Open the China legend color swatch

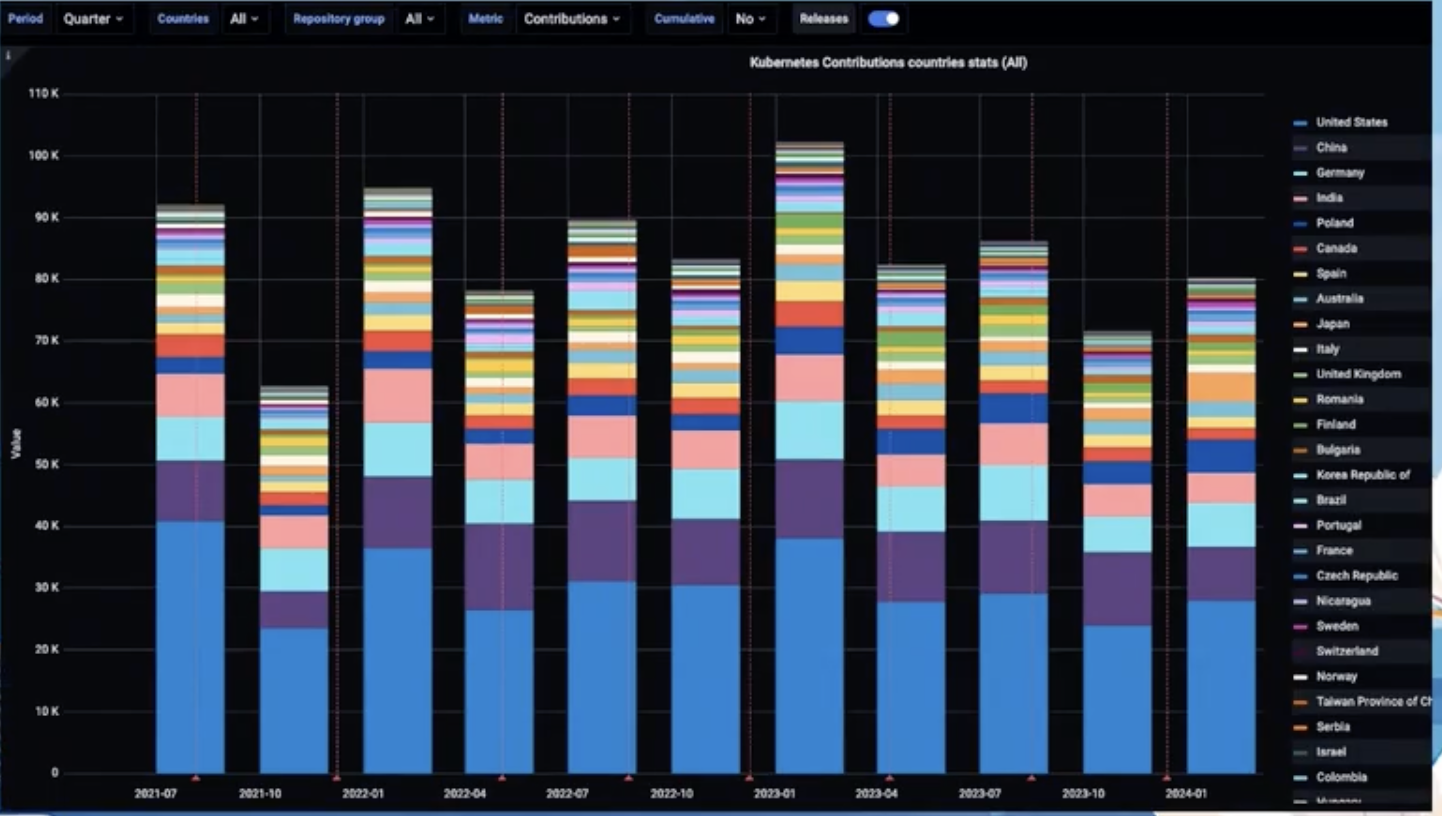tap(1300, 148)
